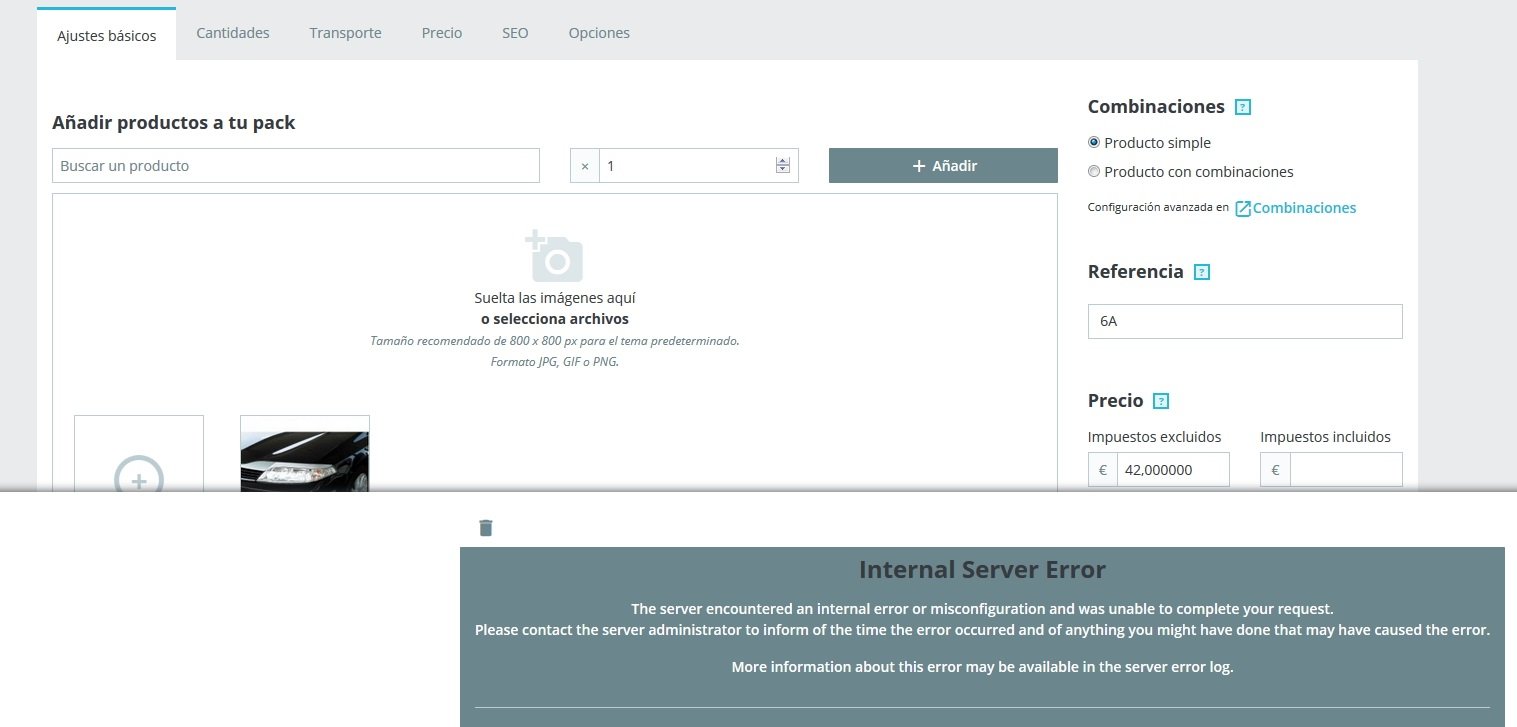Click the multiplication sign before quantity
Image resolution: width=1517 pixels, height=727 pixels.
[x=585, y=166]
